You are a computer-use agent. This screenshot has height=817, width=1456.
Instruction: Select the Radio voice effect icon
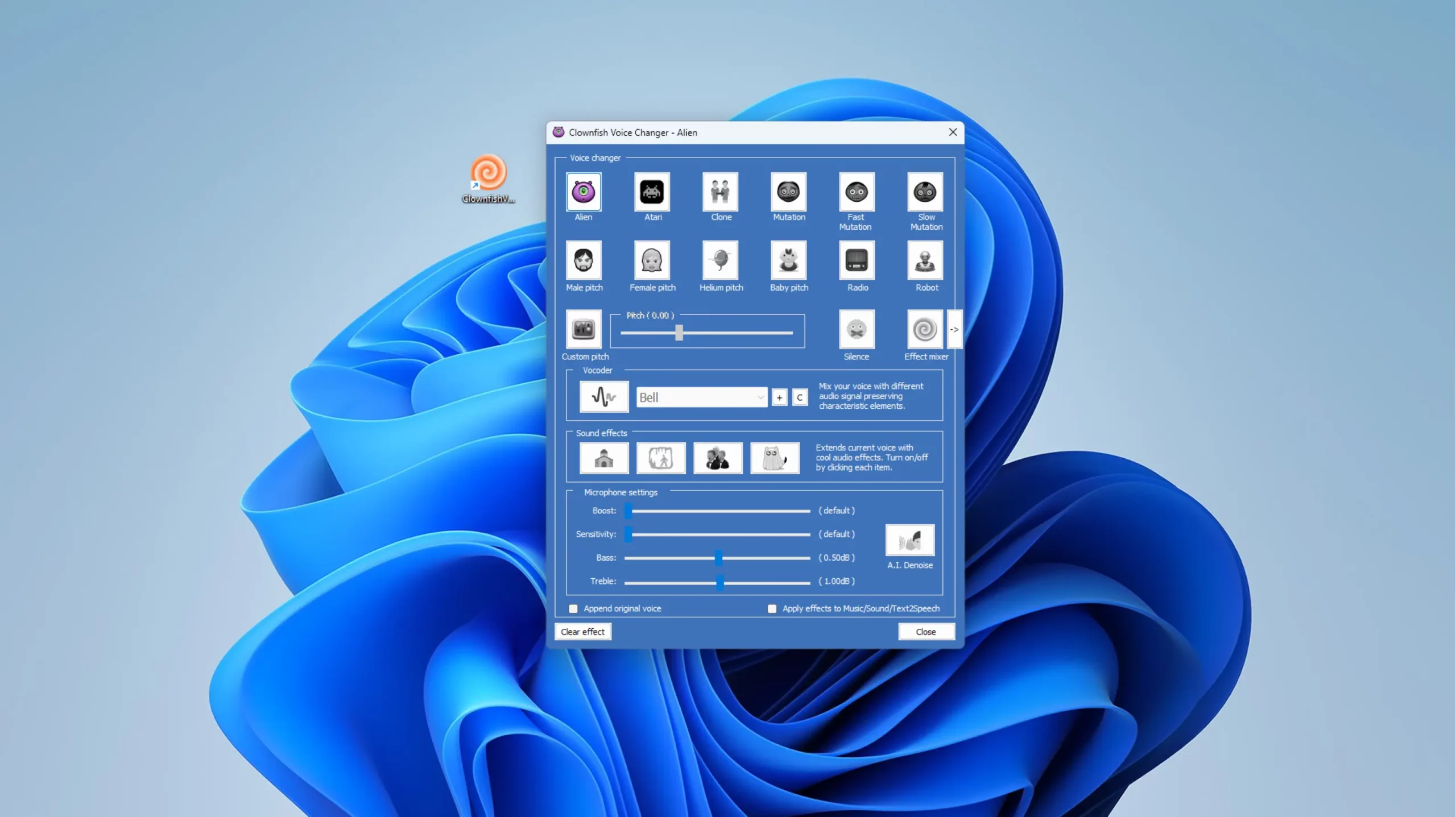point(857,260)
